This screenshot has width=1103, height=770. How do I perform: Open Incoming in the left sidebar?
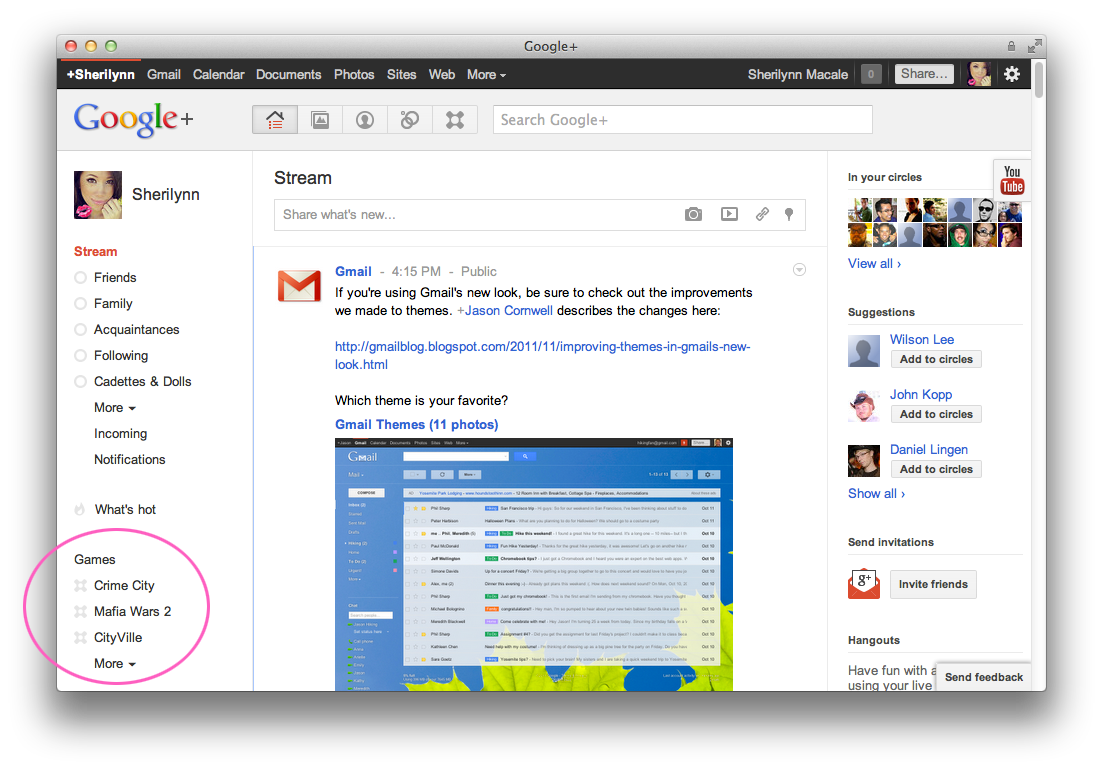120,434
